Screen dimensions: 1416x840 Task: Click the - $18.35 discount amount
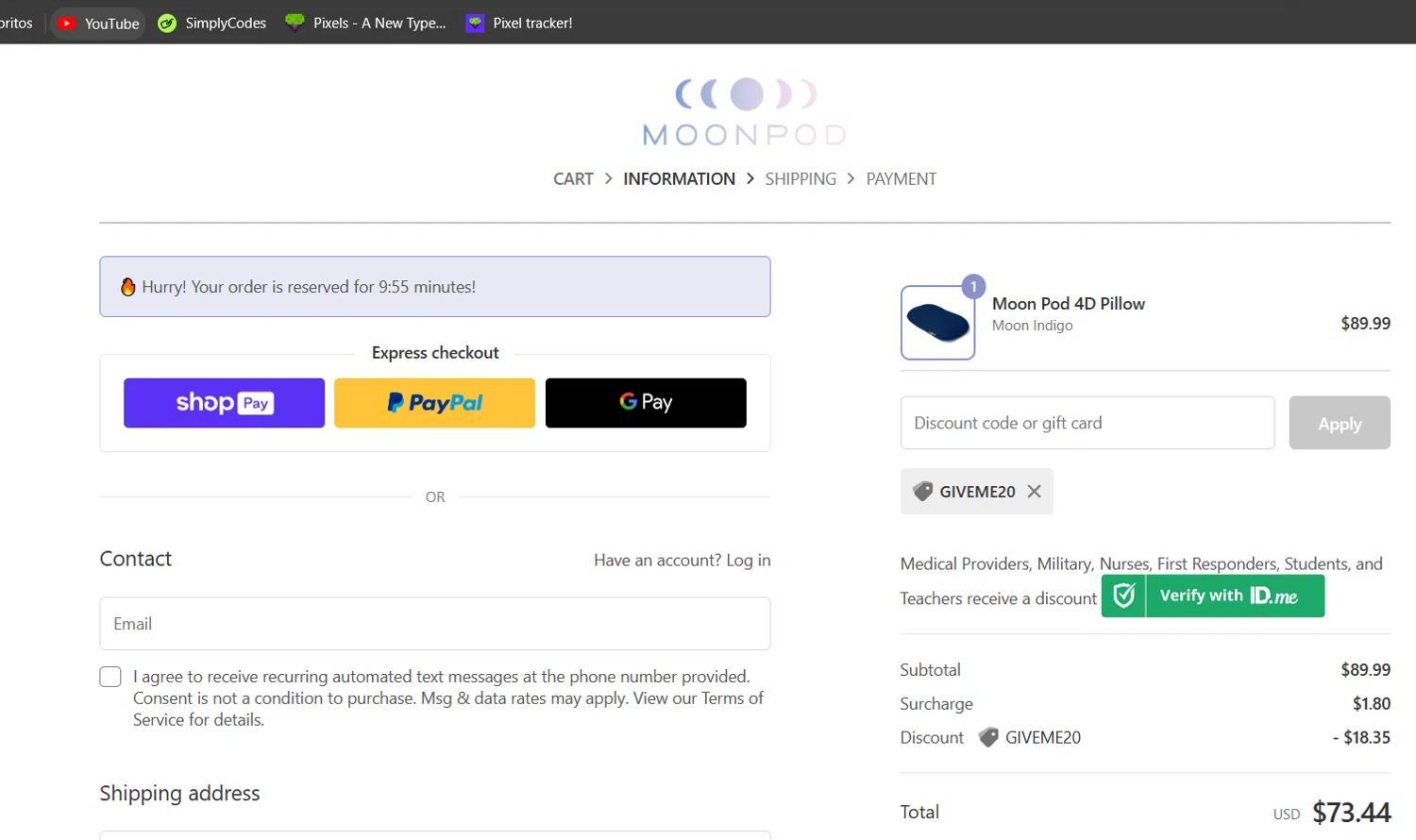click(1361, 737)
